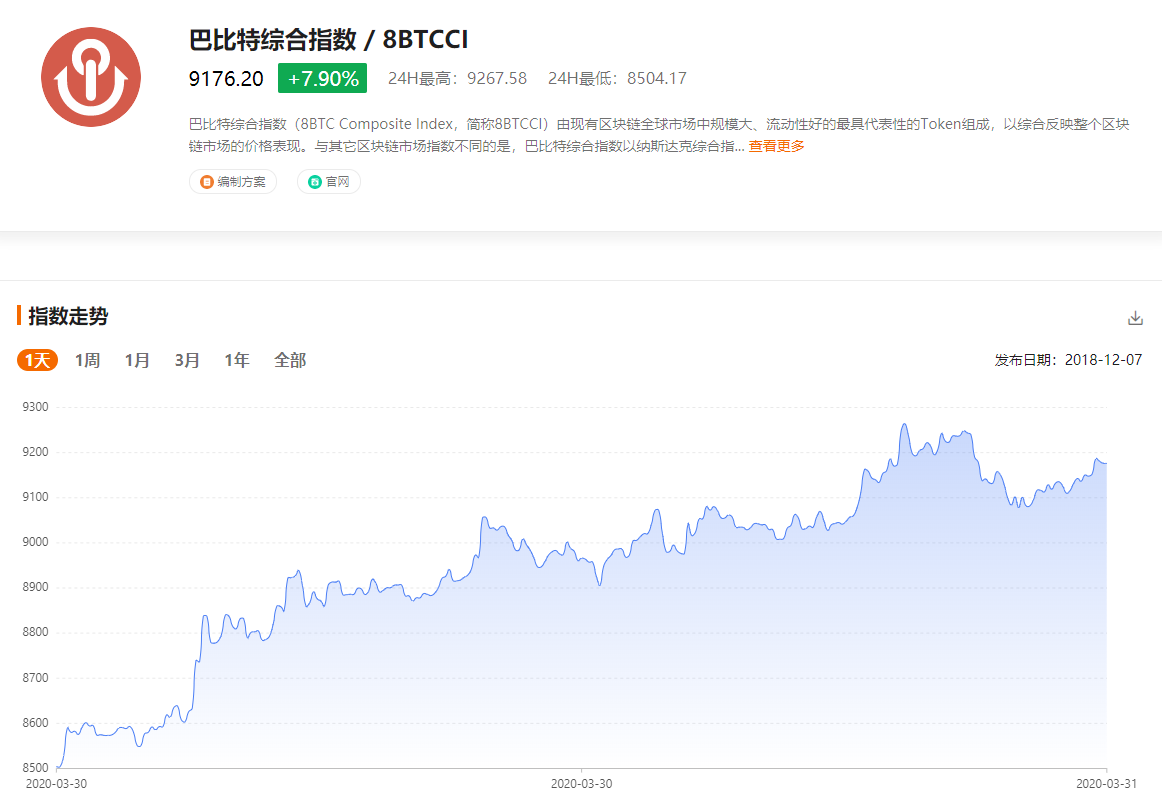Switch chart to 3月 range
Viewport: 1162px width, 796px height.
(x=187, y=360)
